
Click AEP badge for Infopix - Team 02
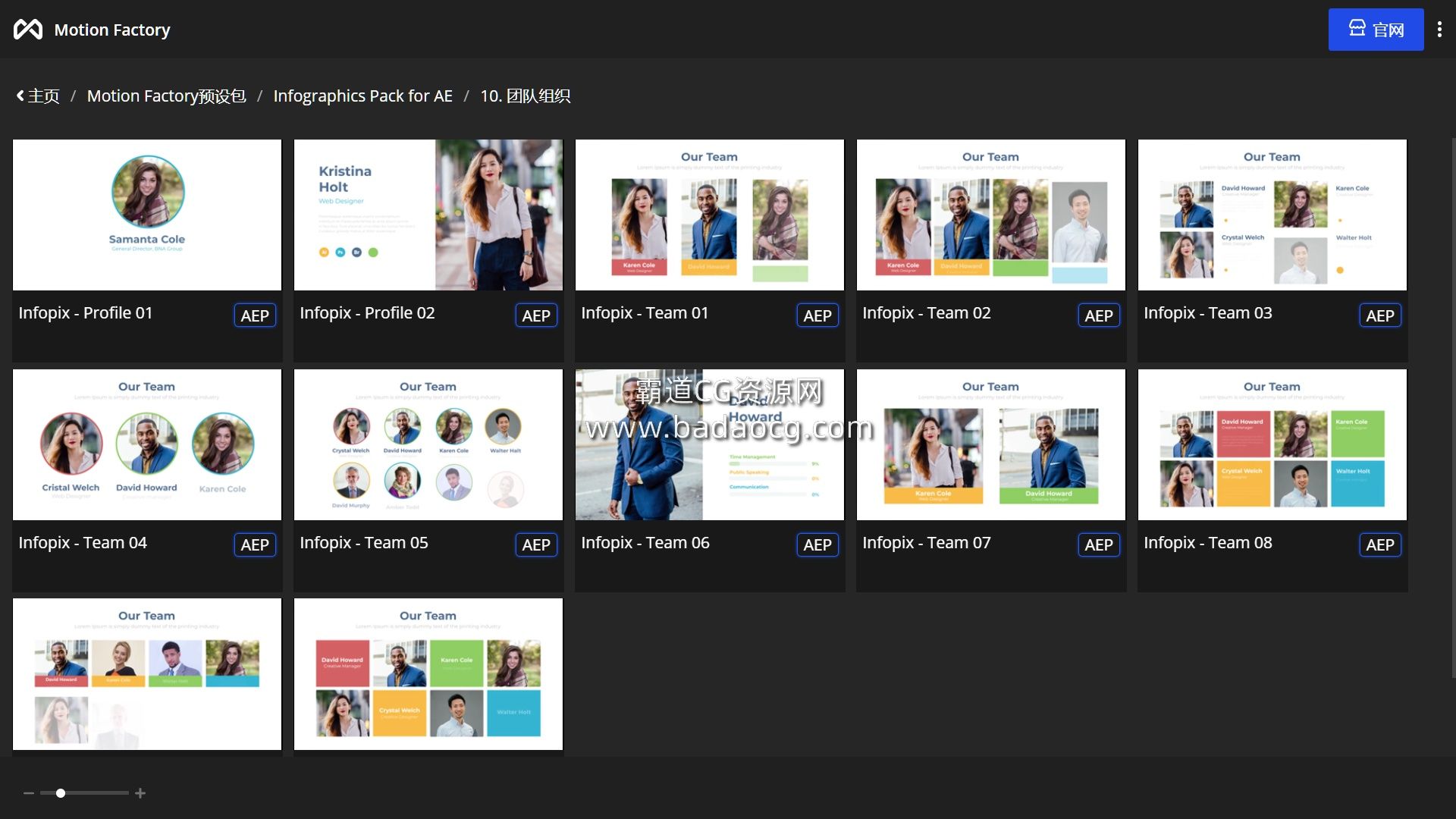pyautogui.click(x=1099, y=315)
